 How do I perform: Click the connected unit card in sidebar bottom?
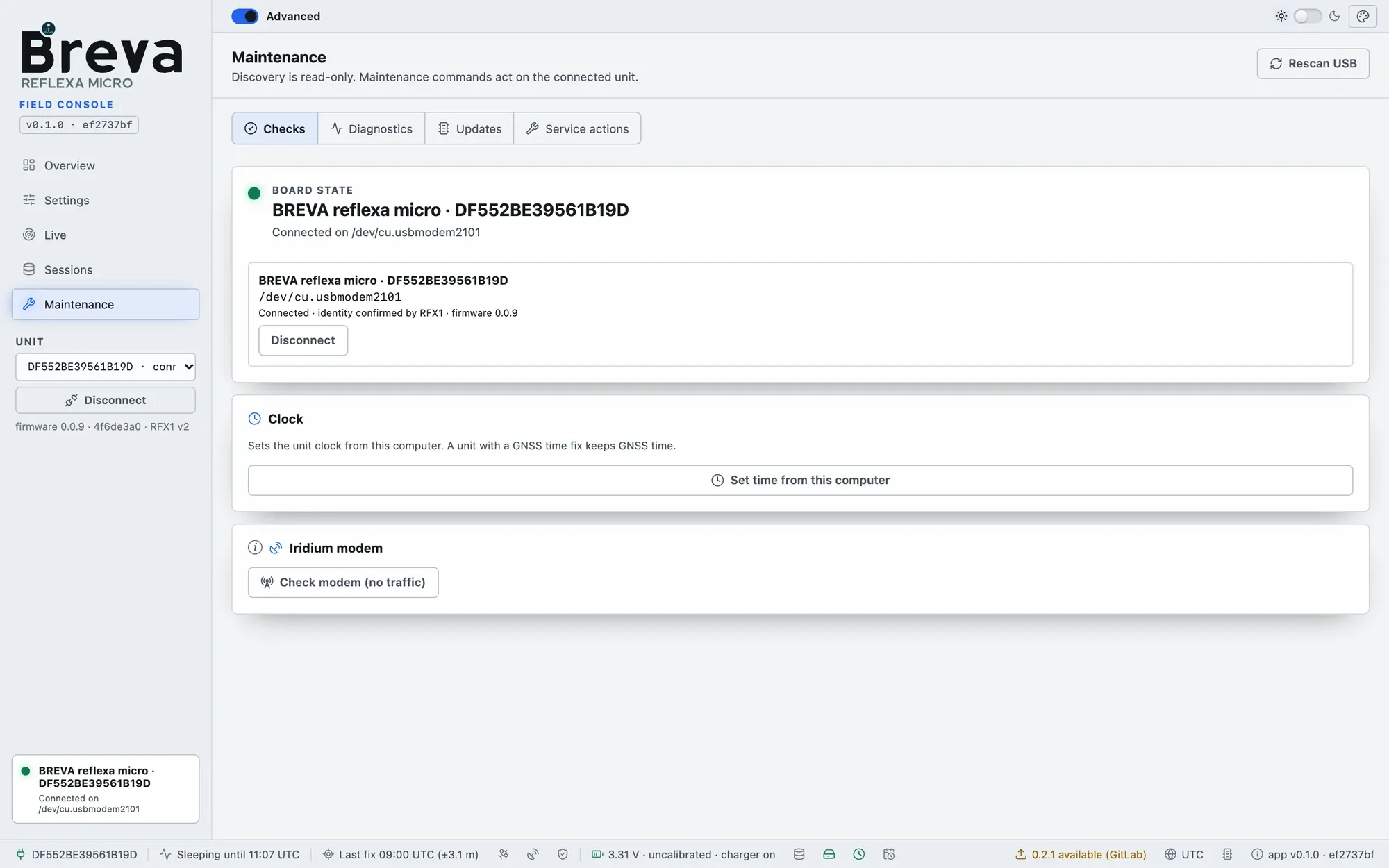[106, 789]
